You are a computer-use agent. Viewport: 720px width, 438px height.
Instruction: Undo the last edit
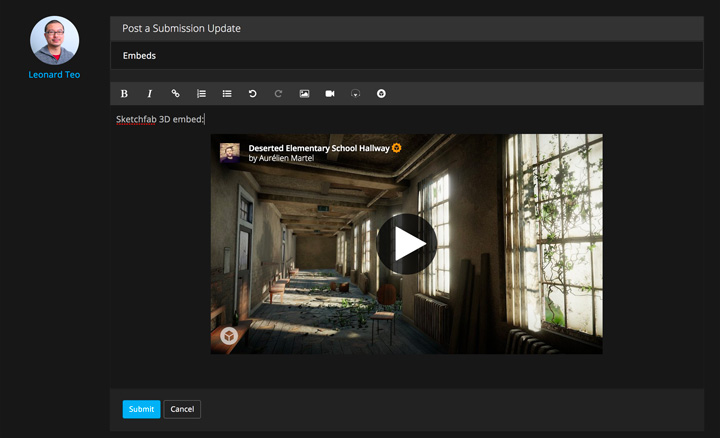(x=253, y=94)
